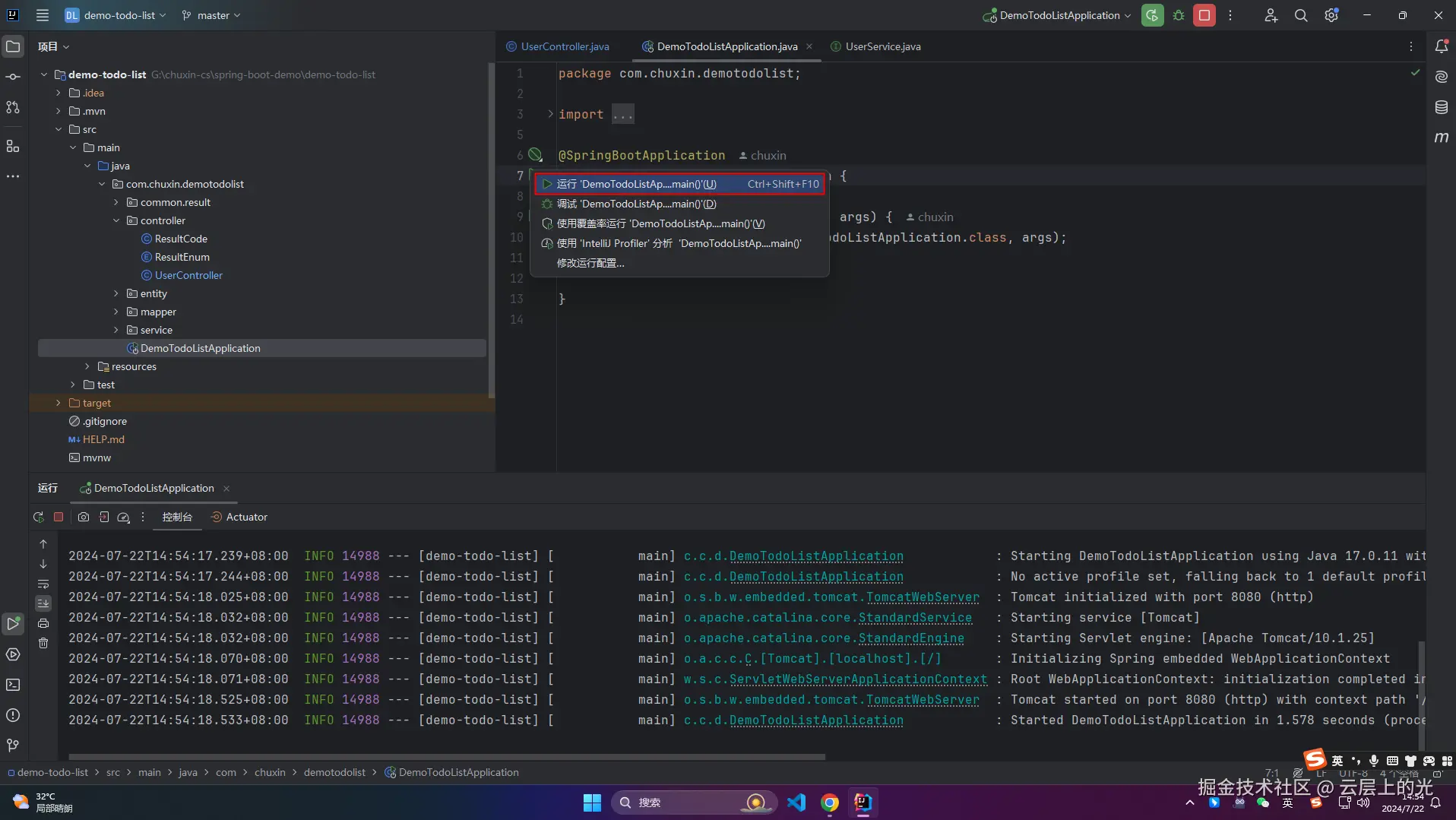Switch to the UserService.java editor tab
Viewport: 1456px width, 820px height.
pyautogui.click(x=882, y=46)
